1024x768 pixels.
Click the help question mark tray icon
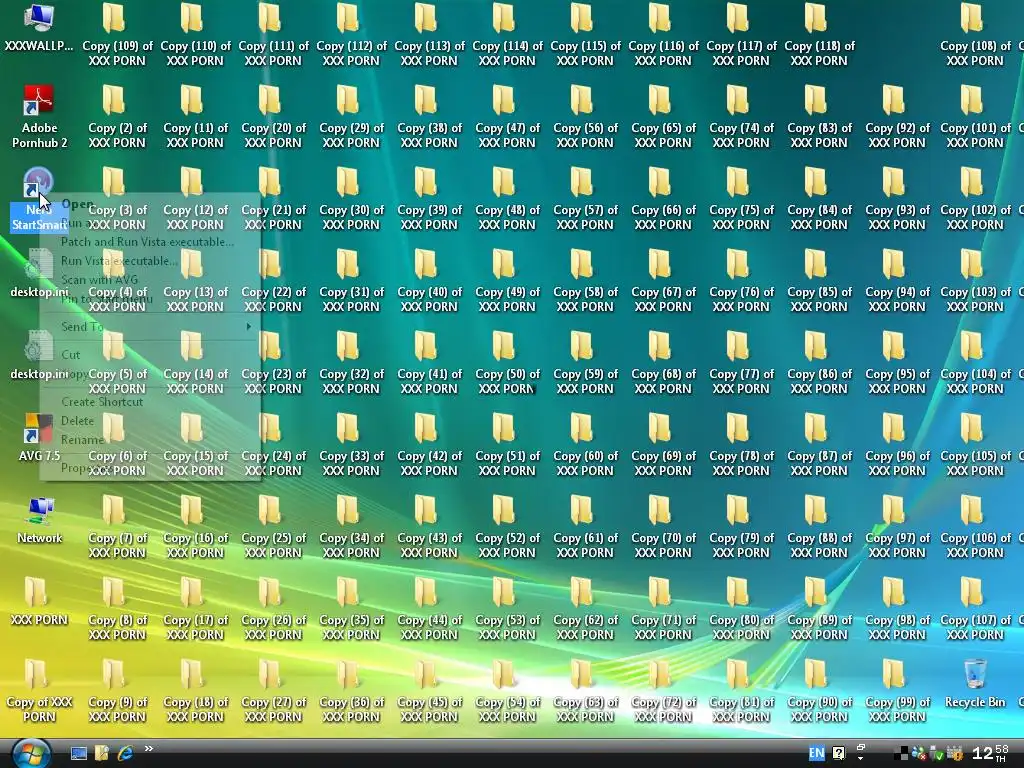(x=839, y=753)
